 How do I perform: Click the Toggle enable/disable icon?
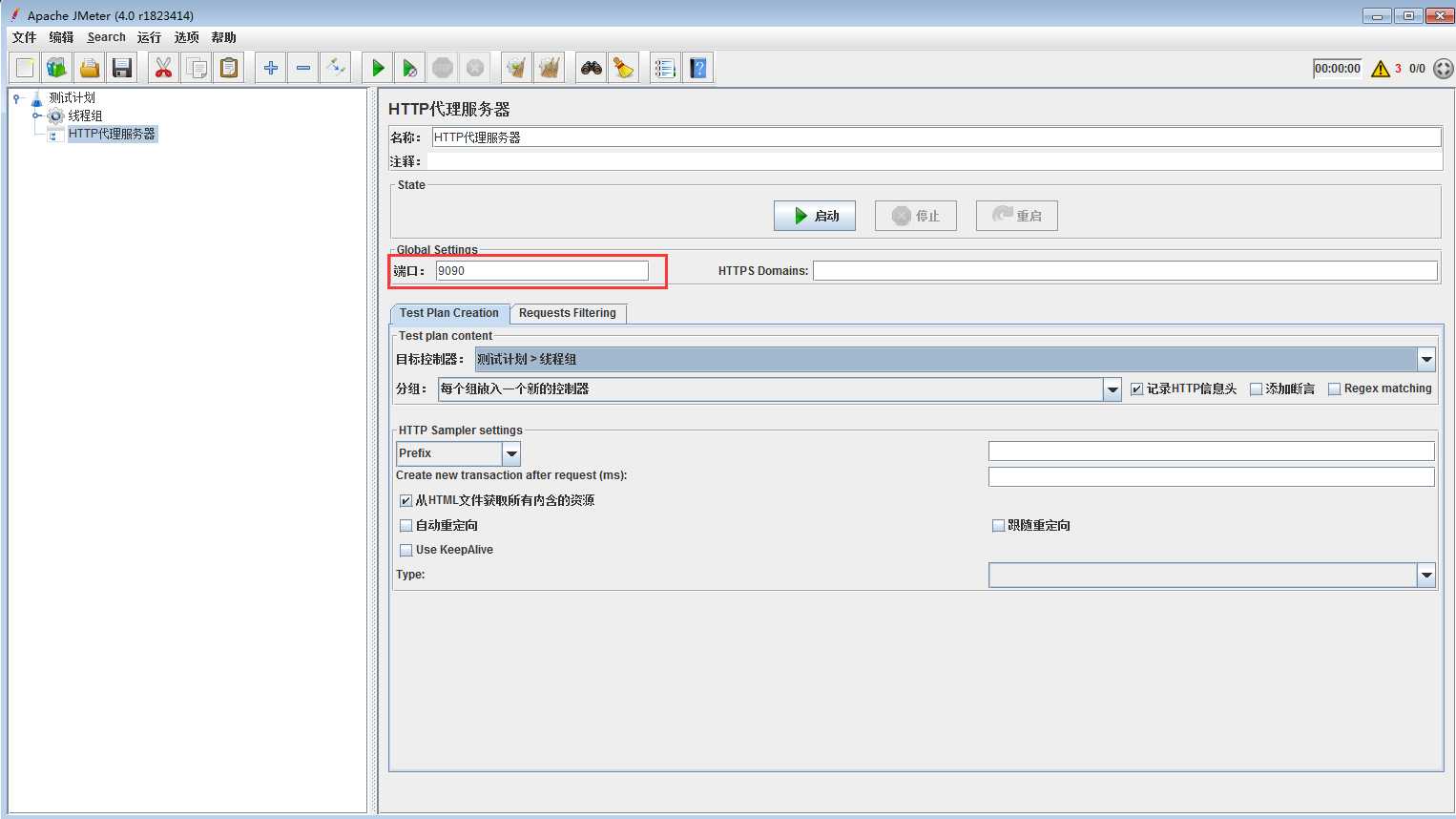point(336,68)
